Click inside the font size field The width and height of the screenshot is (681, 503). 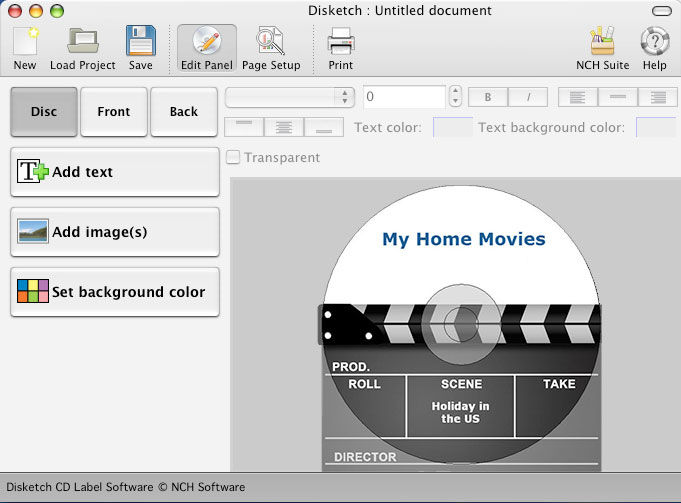click(x=404, y=97)
